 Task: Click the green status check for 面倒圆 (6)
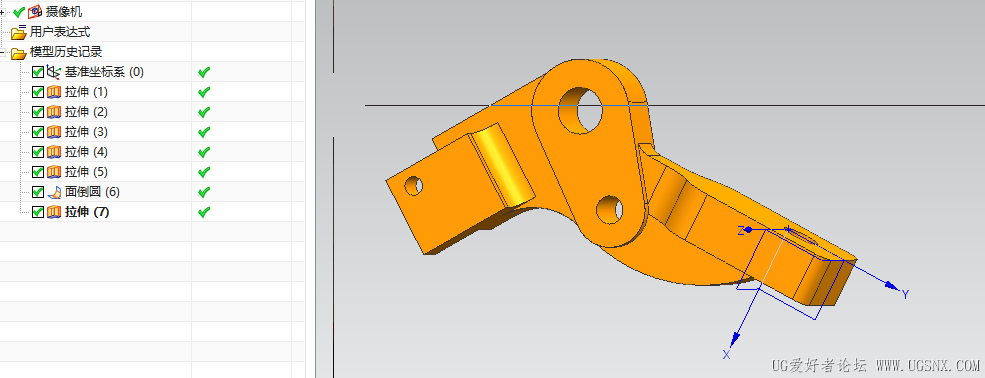click(x=204, y=192)
